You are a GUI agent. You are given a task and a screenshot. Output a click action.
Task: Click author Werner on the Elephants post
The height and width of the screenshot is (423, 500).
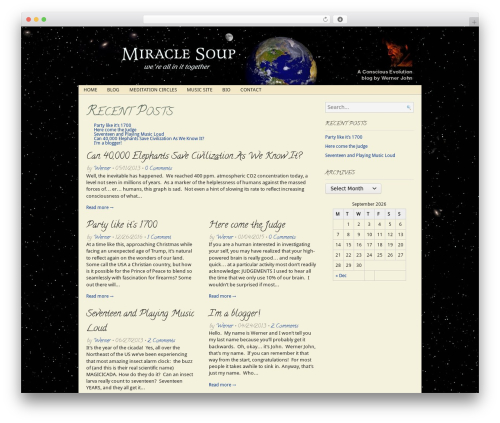102,168
